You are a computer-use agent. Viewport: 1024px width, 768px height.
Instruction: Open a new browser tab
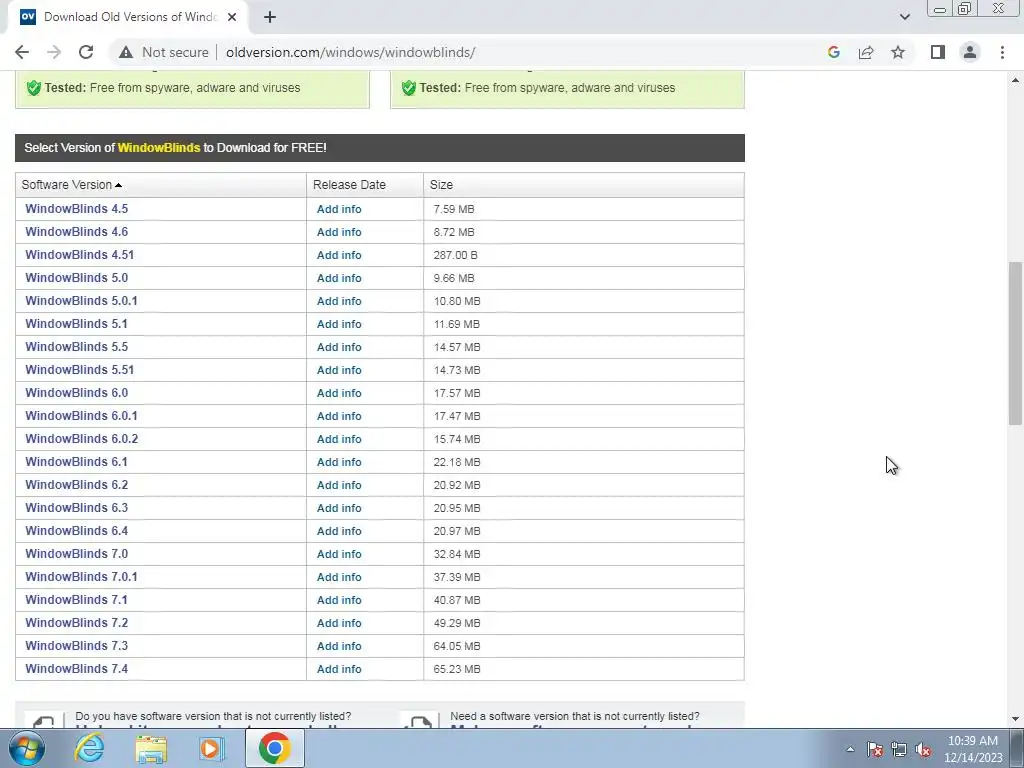(x=270, y=17)
